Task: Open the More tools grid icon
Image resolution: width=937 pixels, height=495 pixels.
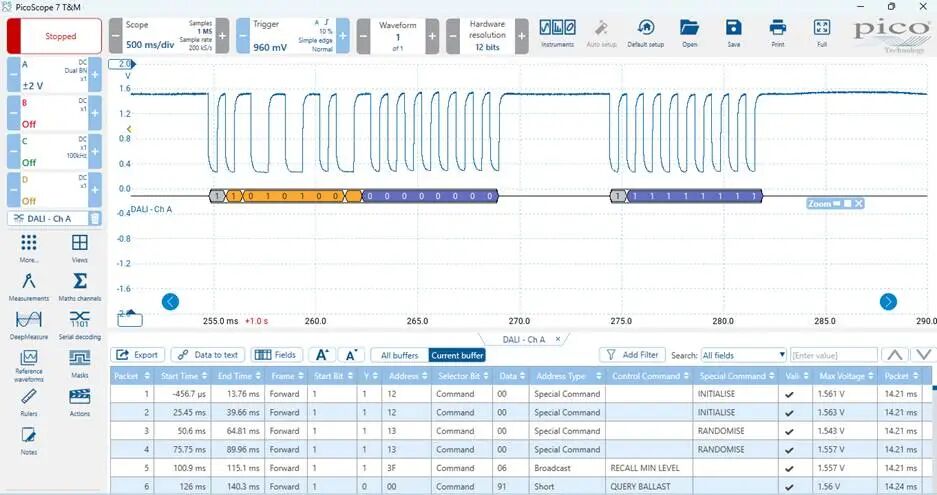Action: pyautogui.click(x=29, y=248)
